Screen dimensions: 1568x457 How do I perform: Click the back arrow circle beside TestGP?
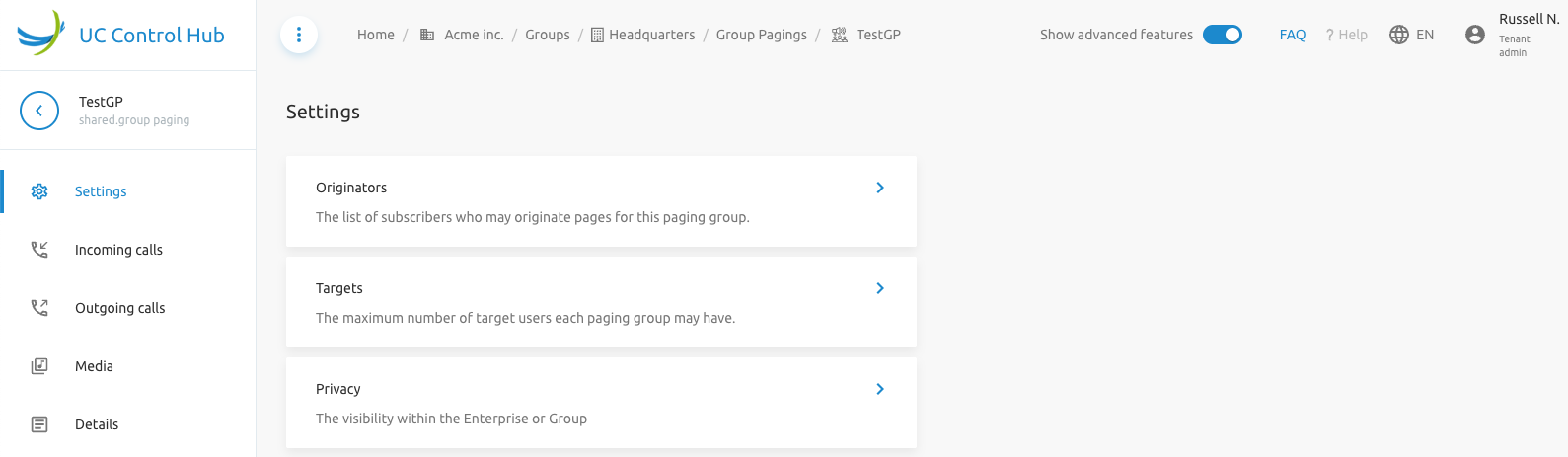coord(39,111)
